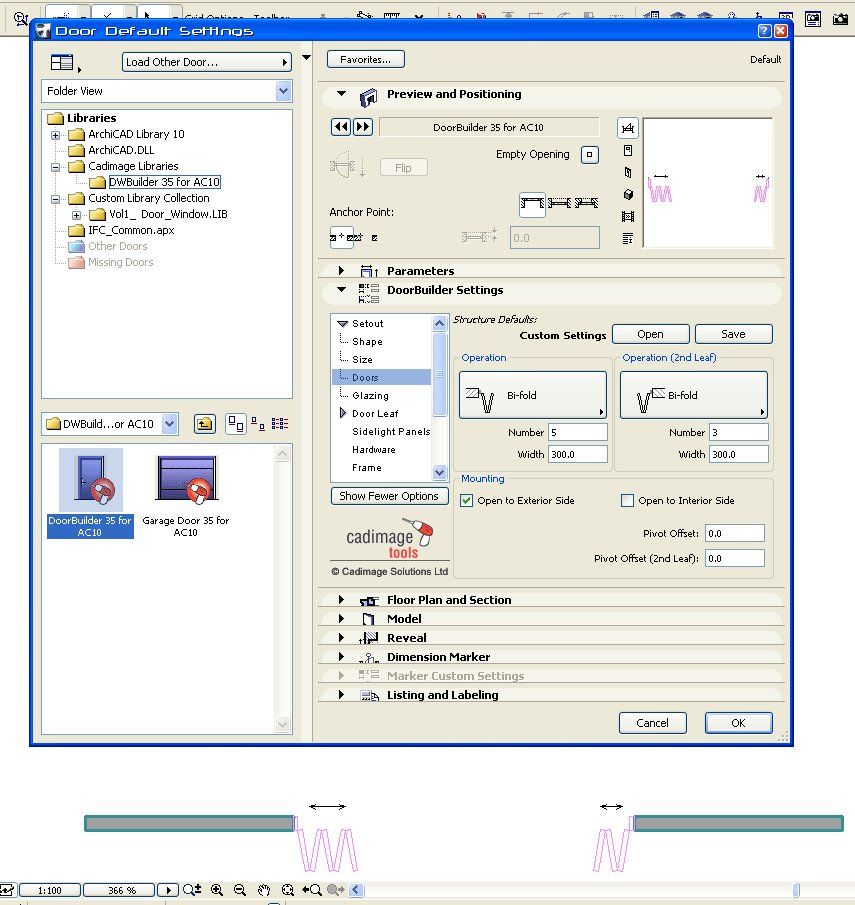Click zoom out magnifier icon
The image size is (855, 905).
[x=240, y=890]
